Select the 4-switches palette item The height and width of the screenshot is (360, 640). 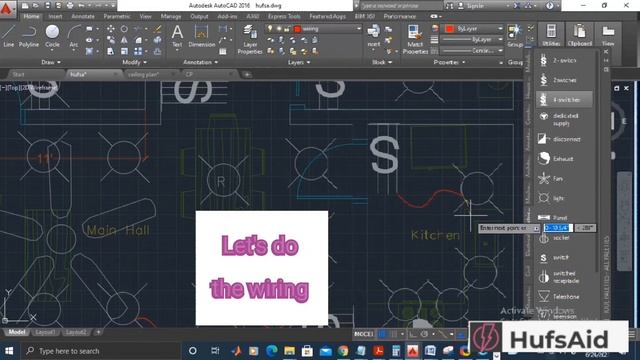[564, 100]
